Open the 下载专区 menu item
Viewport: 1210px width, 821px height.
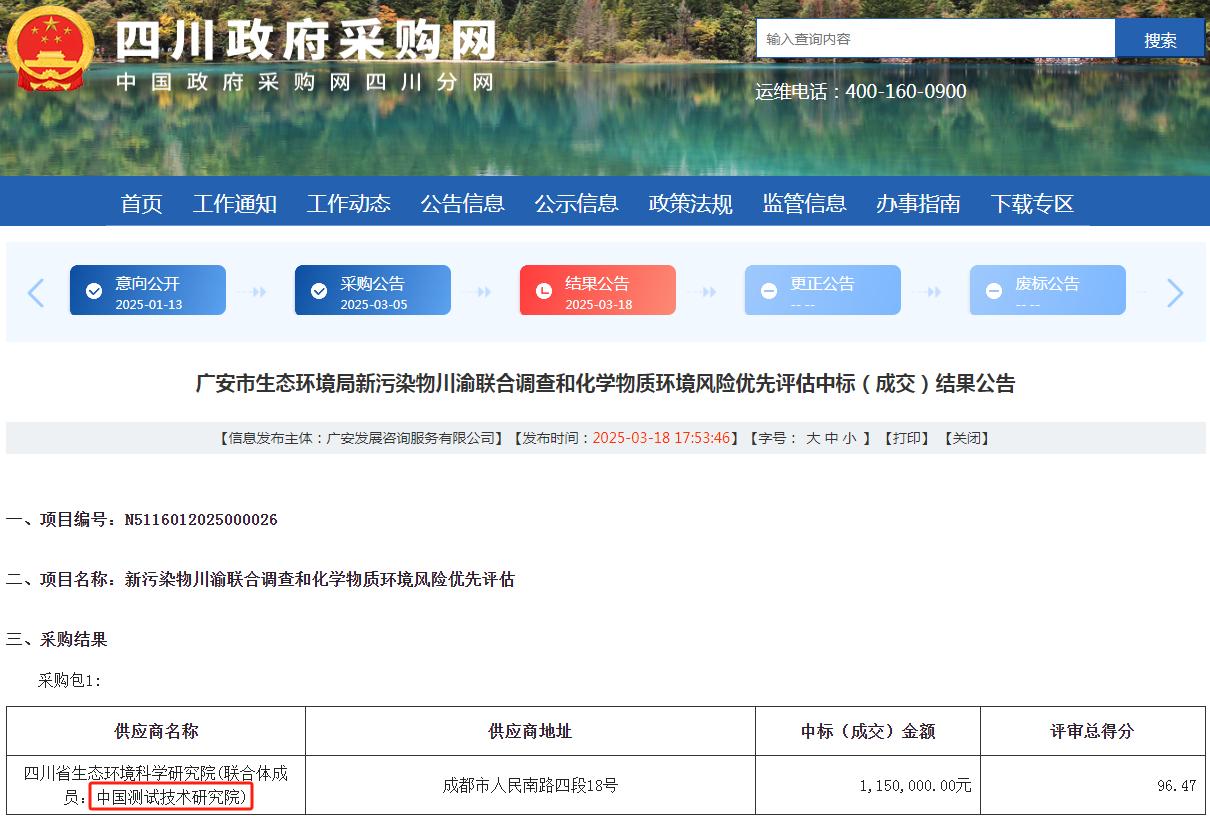[1032, 204]
